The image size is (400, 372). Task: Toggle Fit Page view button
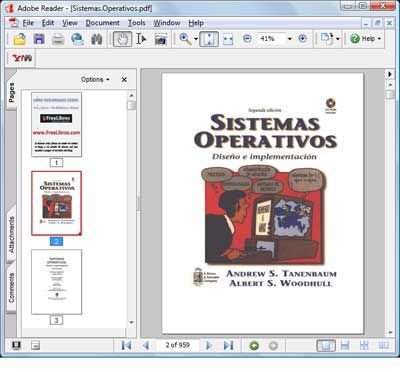pos(209,39)
